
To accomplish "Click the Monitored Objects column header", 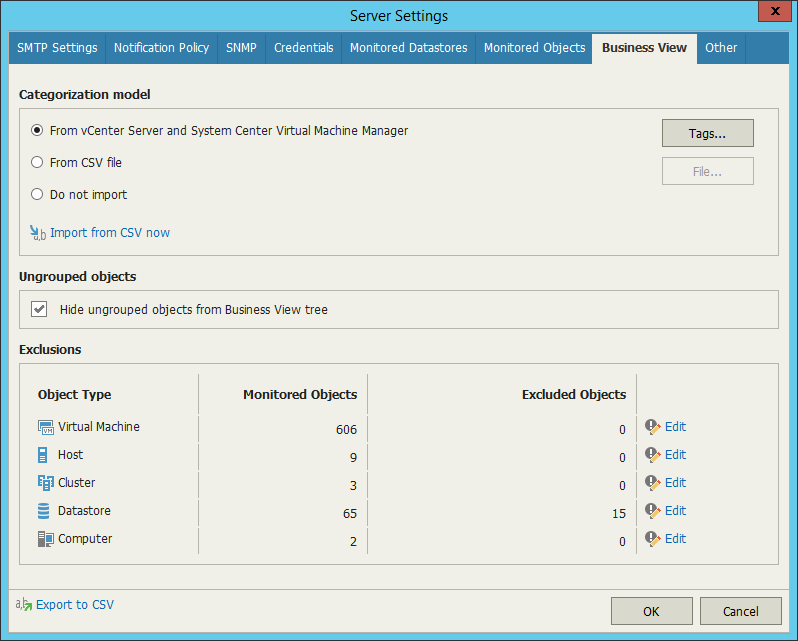I will [x=300, y=395].
